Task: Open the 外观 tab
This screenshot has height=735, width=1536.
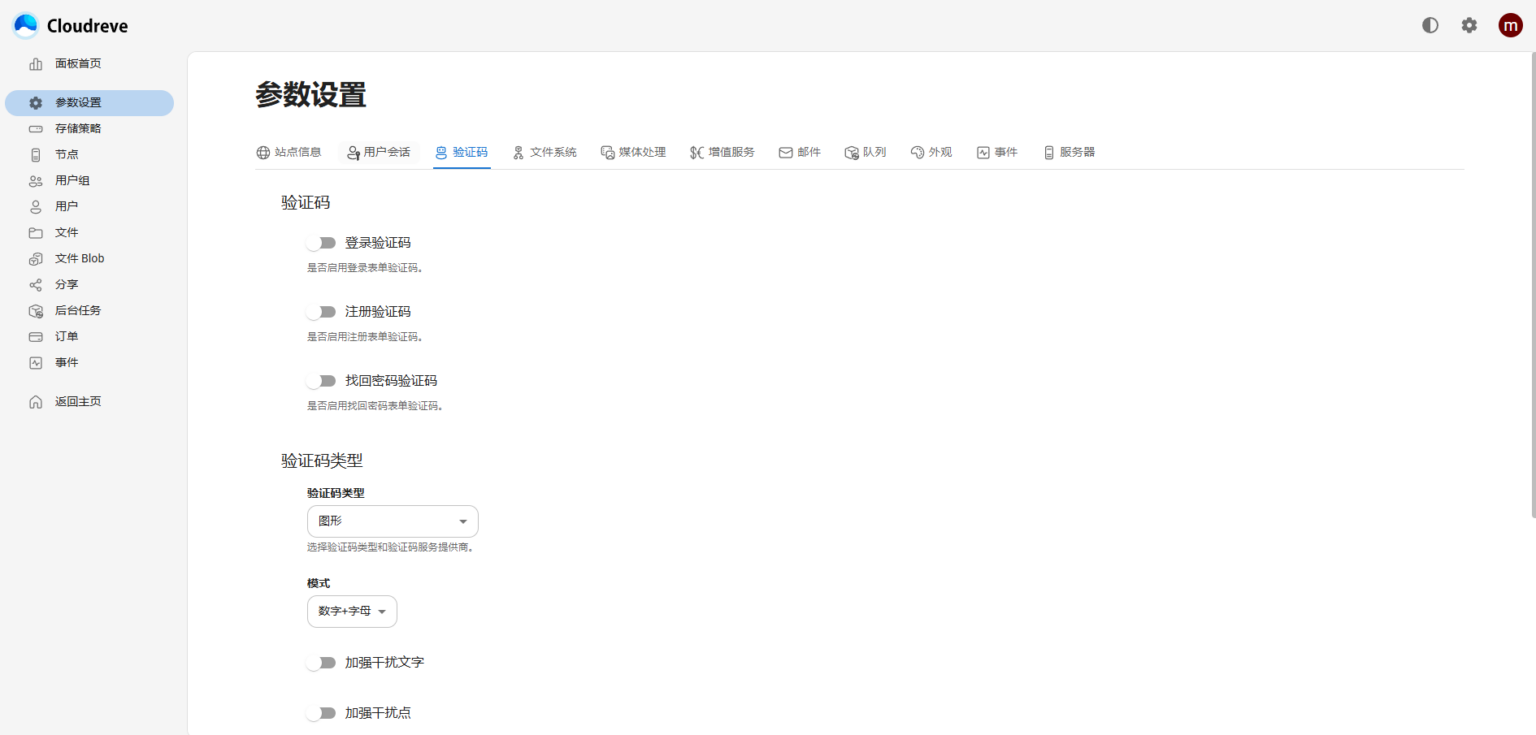Action: (931, 152)
